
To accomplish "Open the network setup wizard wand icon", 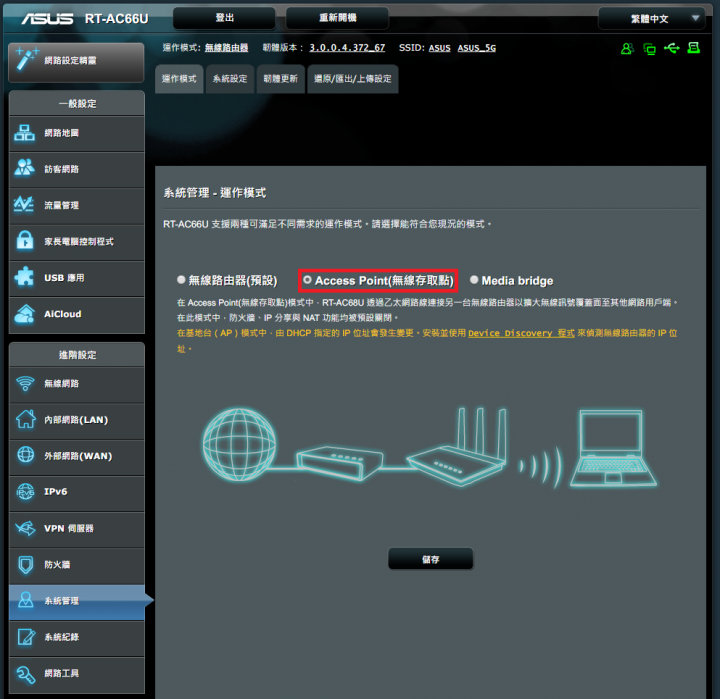I will pyautogui.click(x=26, y=59).
